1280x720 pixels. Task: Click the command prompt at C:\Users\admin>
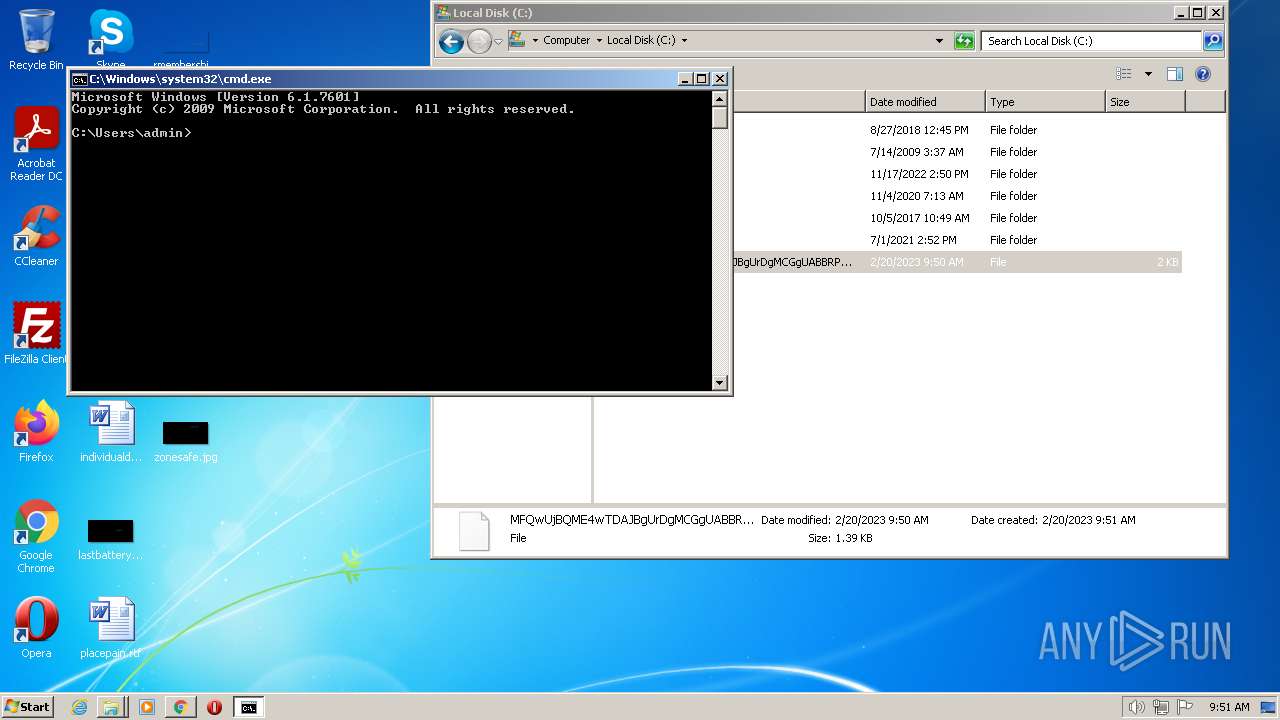[131, 133]
